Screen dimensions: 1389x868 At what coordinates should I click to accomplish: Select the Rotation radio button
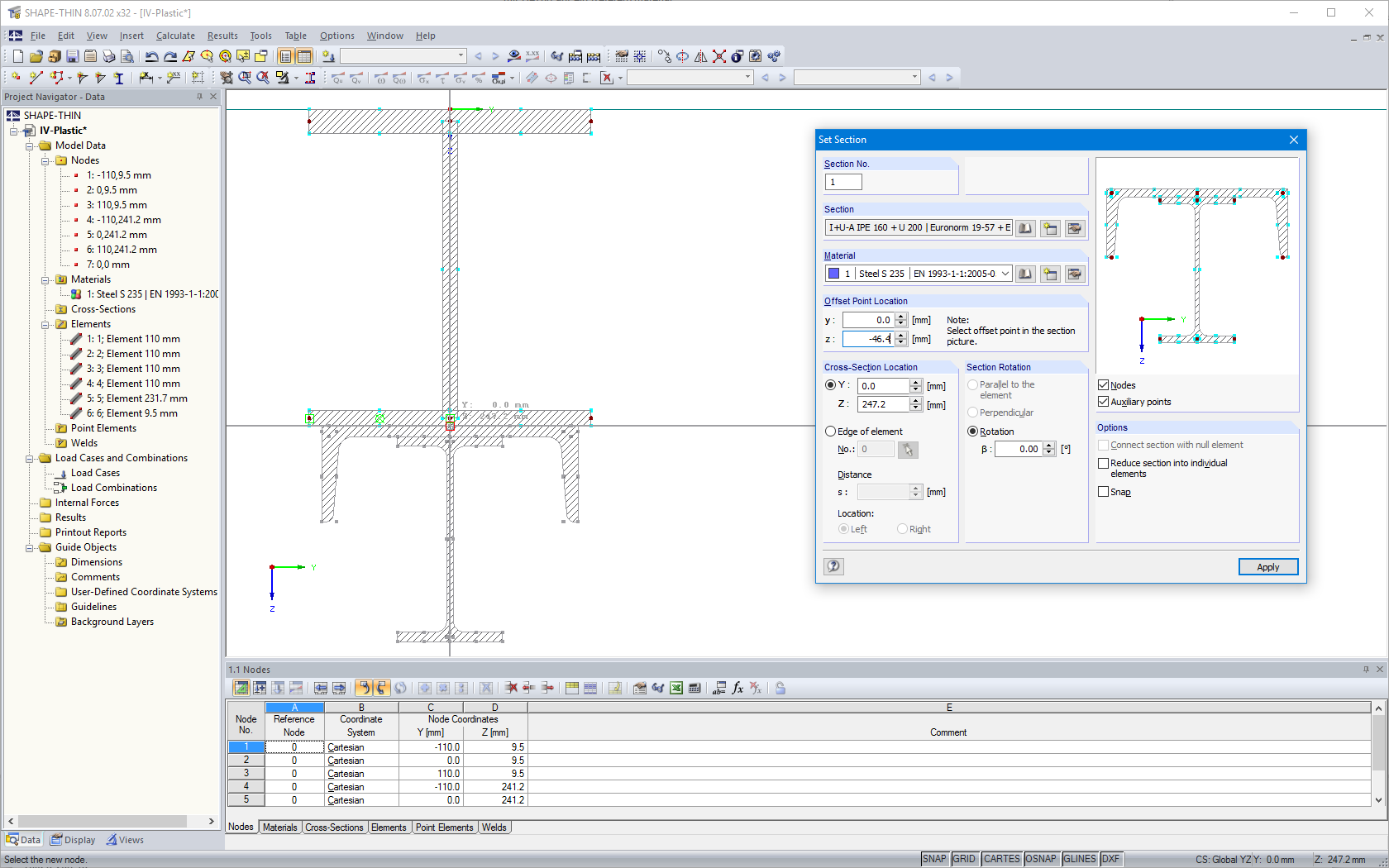coord(973,432)
